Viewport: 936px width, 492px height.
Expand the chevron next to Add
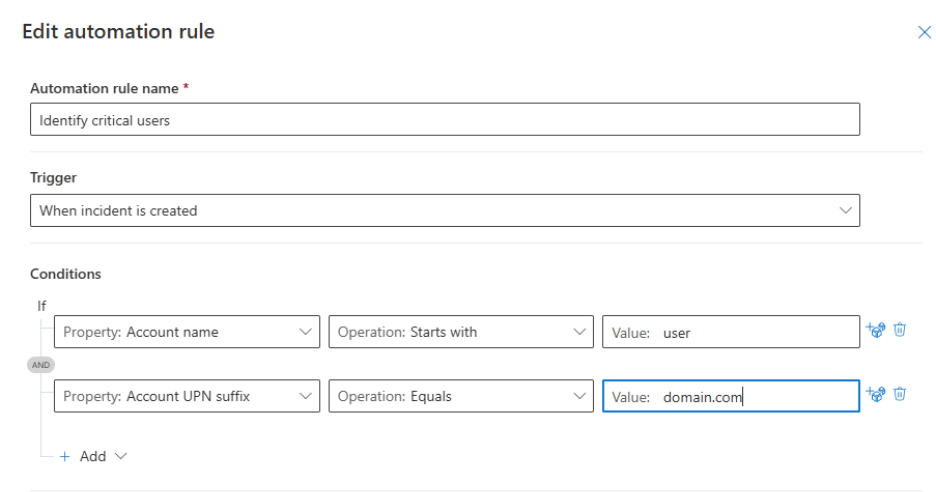[x=122, y=456]
